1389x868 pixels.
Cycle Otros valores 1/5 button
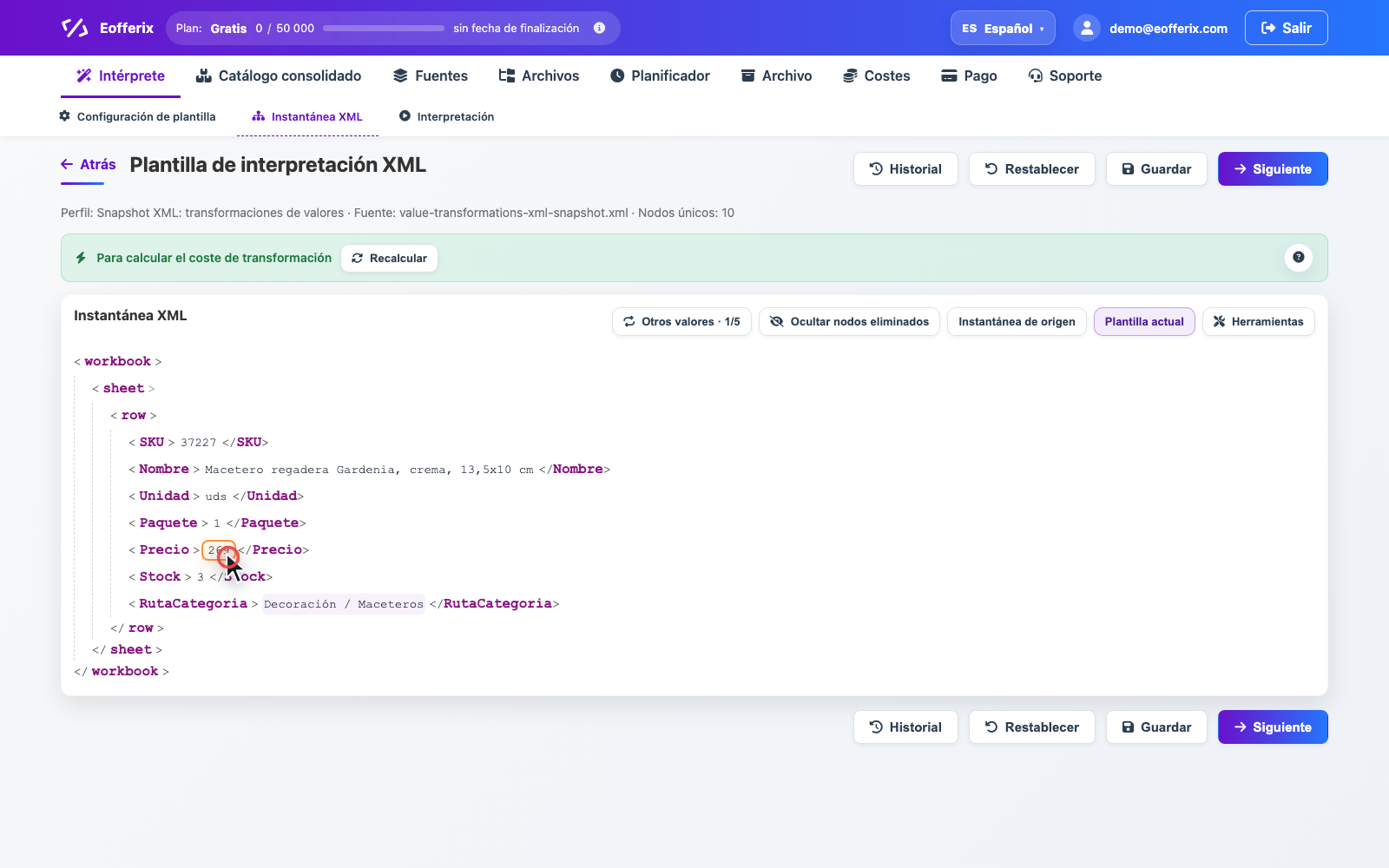(x=681, y=321)
